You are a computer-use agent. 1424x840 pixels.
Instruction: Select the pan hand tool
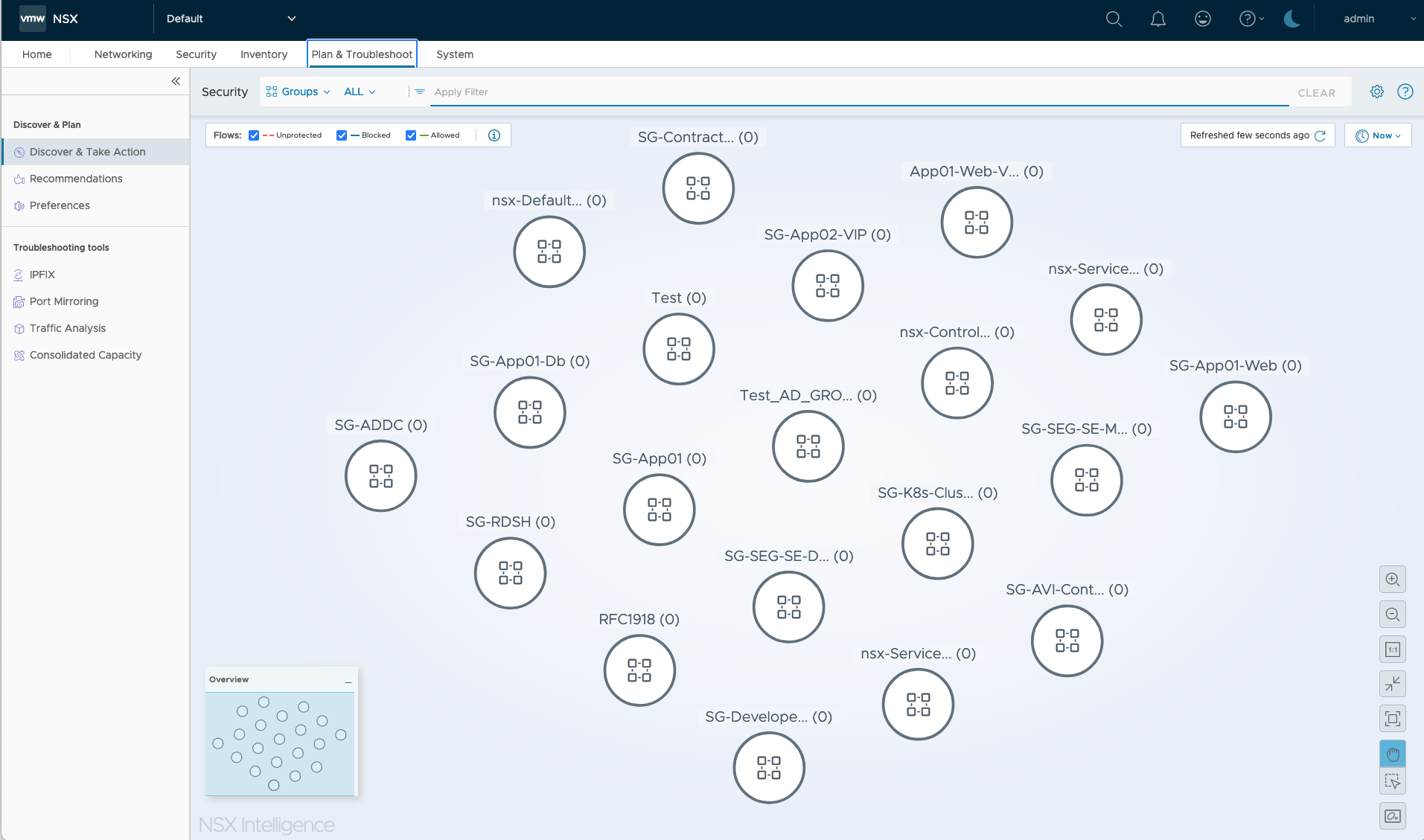(x=1392, y=754)
